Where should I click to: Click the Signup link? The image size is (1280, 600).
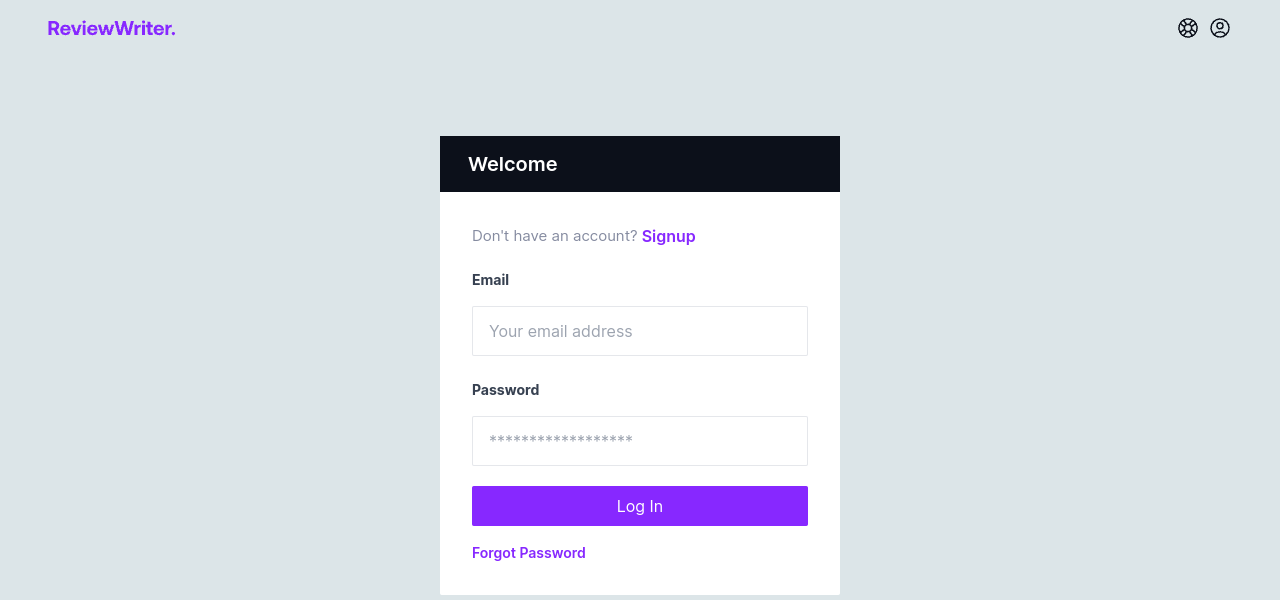pyautogui.click(x=668, y=236)
